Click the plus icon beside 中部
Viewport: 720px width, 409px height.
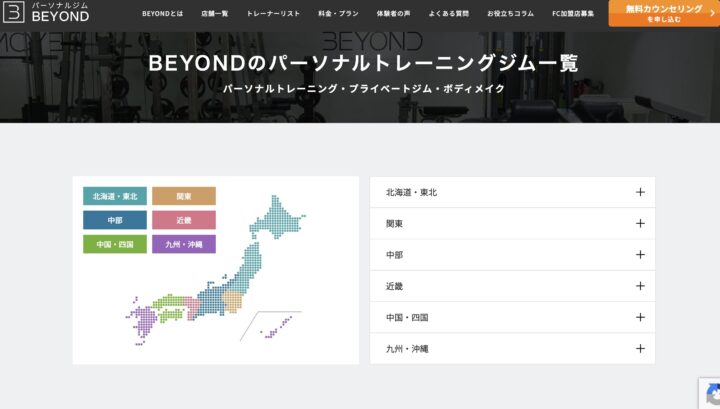[x=640, y=255]
